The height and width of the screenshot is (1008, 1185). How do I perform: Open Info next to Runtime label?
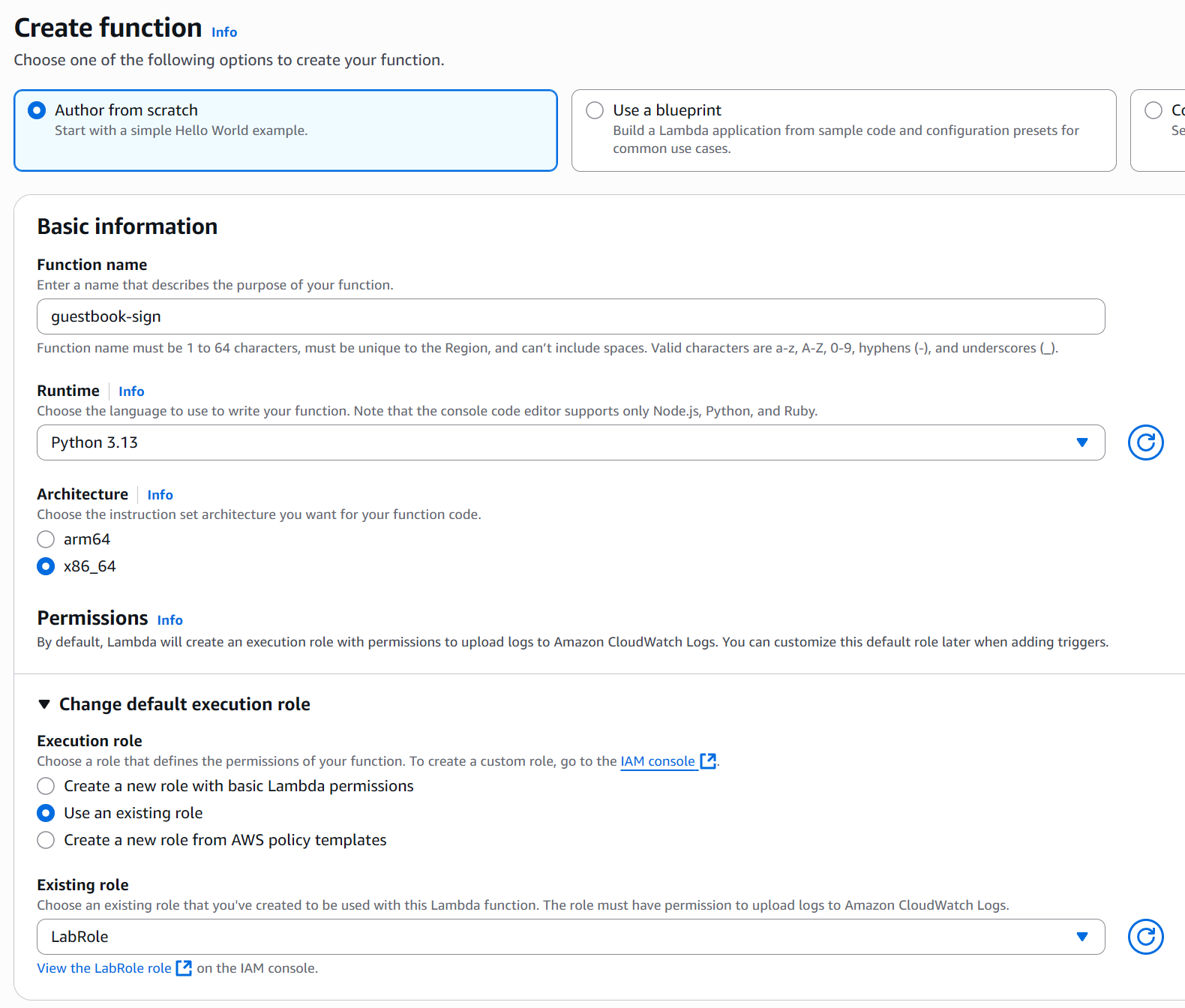click(131, 391)
